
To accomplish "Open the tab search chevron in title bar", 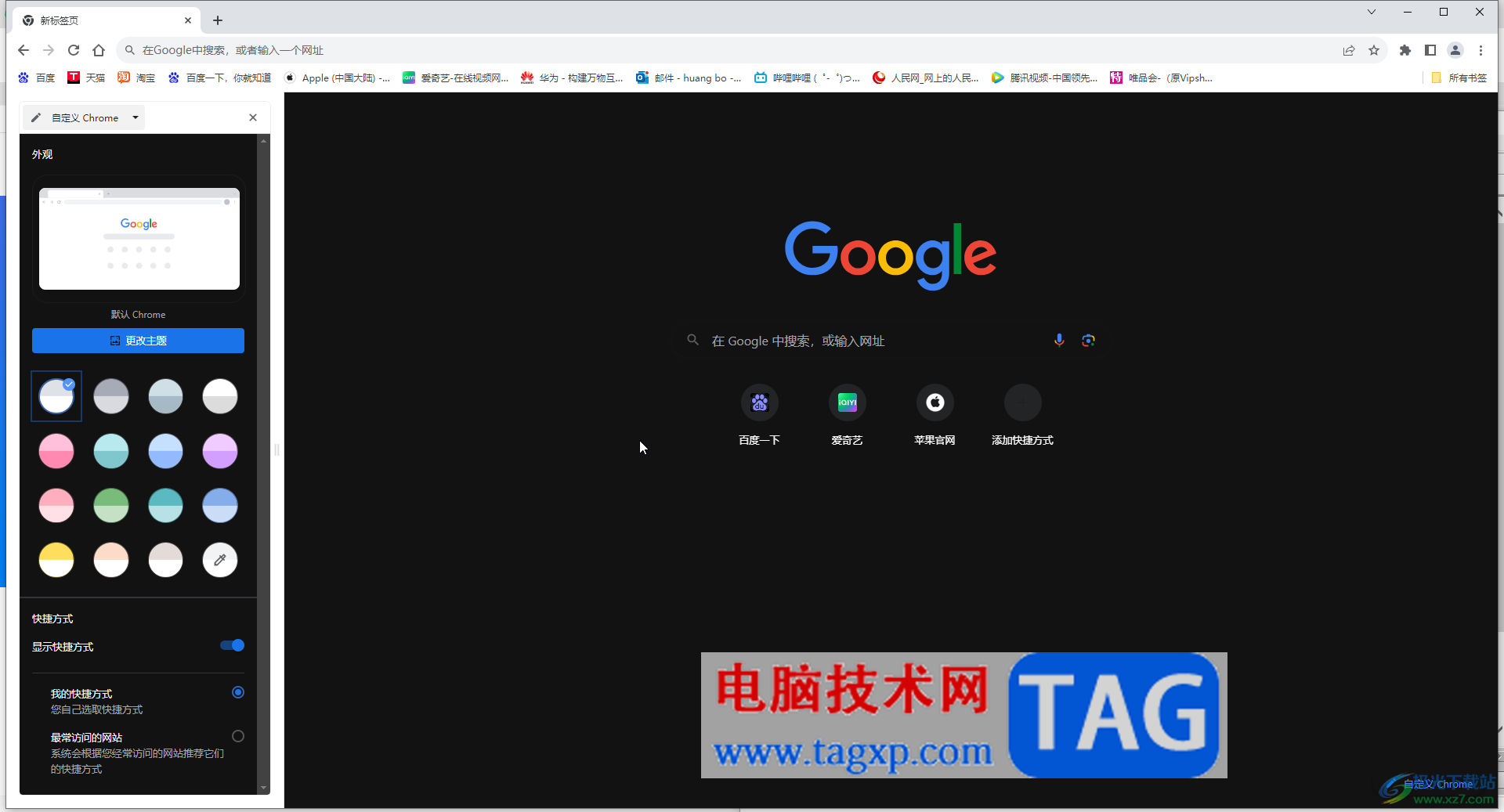I will pyautogui.click(x=1372, y=12).
